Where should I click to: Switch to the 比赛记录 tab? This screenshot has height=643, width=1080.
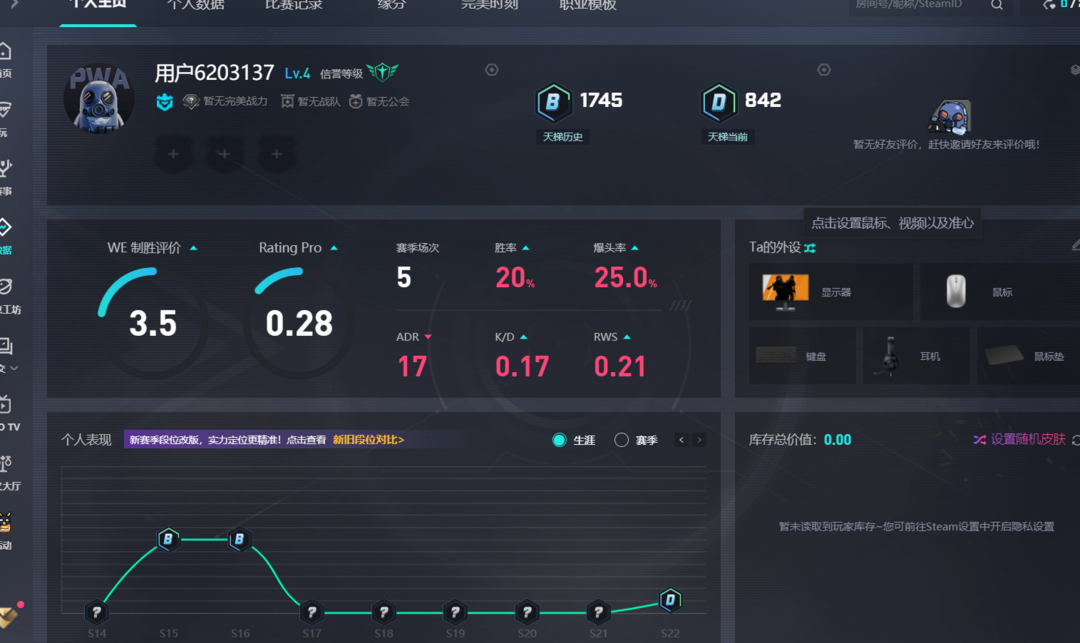click(x=293, y=5)
